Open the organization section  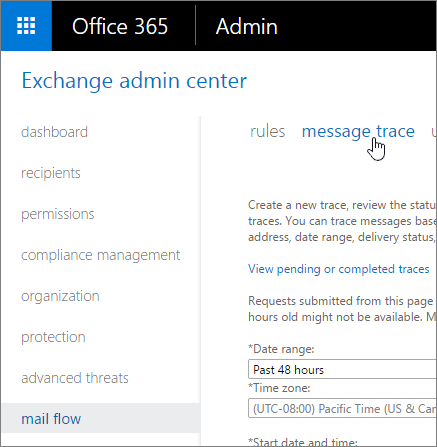60,296
